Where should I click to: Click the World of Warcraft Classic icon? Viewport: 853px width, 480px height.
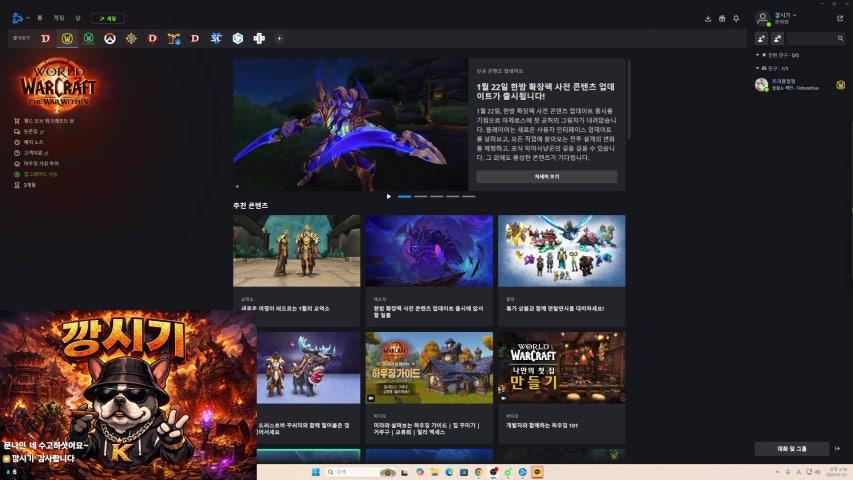pos(89,38)
